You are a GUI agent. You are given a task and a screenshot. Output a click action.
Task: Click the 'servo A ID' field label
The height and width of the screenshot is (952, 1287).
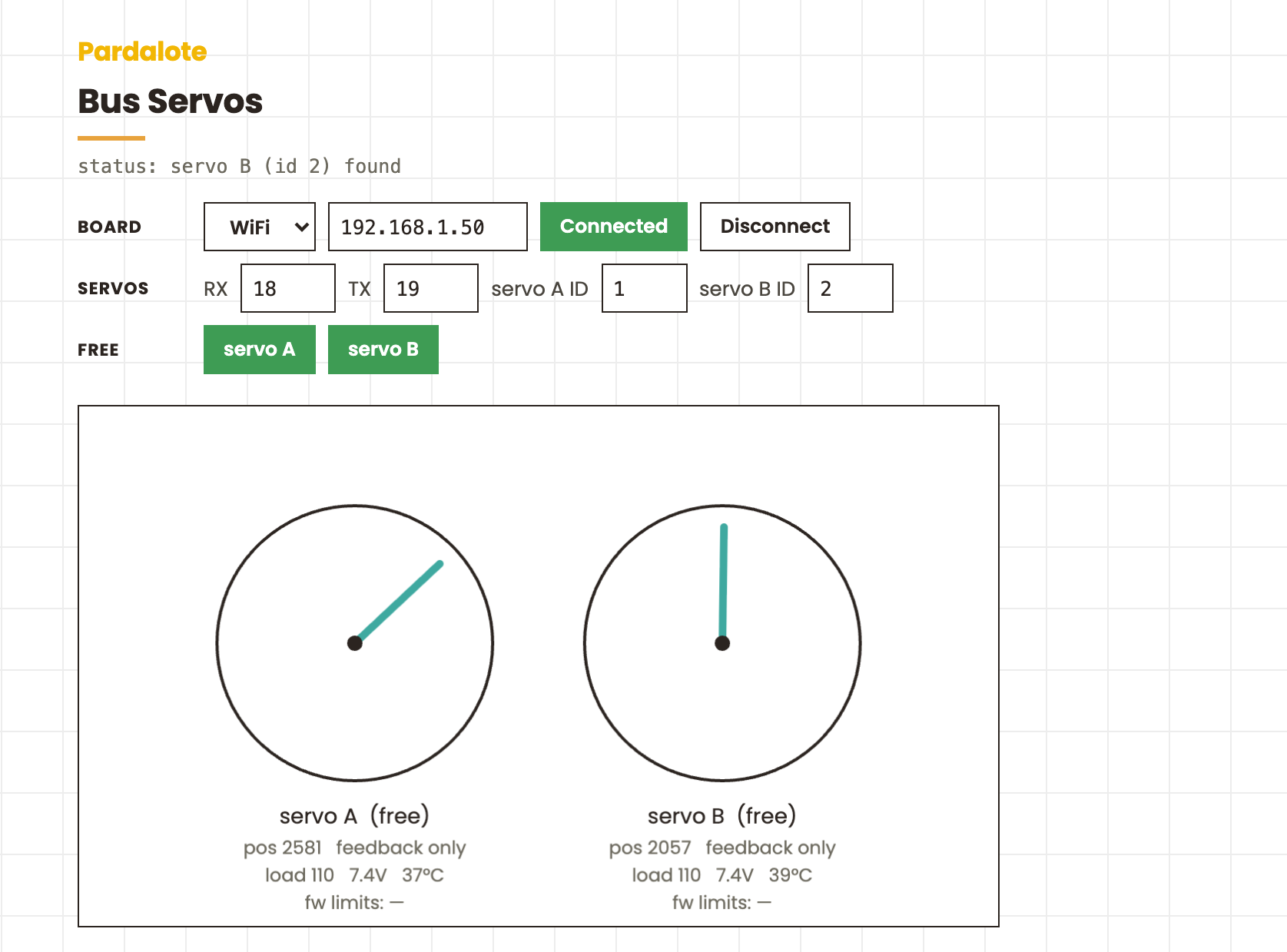539,289
